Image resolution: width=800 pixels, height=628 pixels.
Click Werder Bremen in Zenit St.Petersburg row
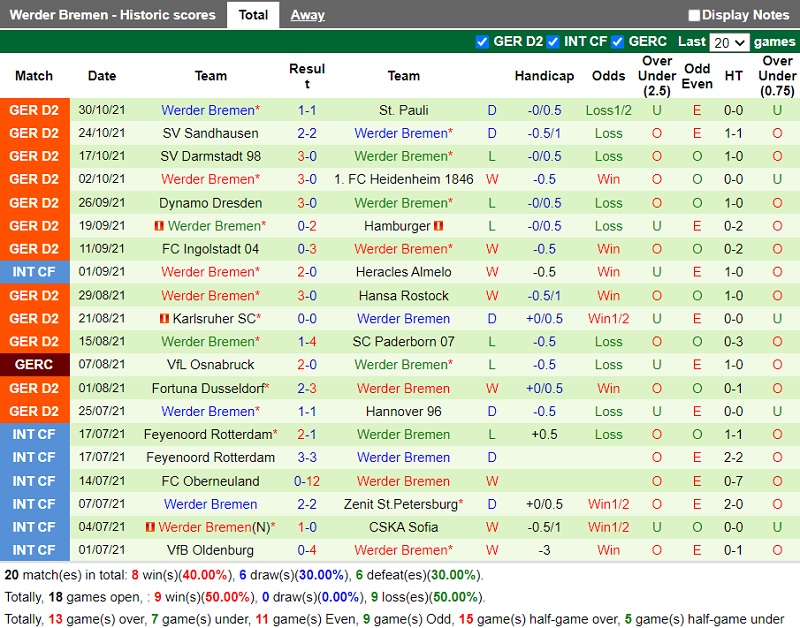click(210, 504)
